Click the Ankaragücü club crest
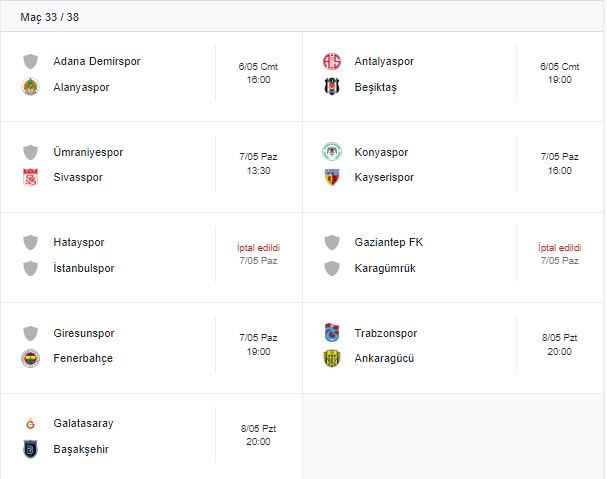 click(x=331, y=358)
